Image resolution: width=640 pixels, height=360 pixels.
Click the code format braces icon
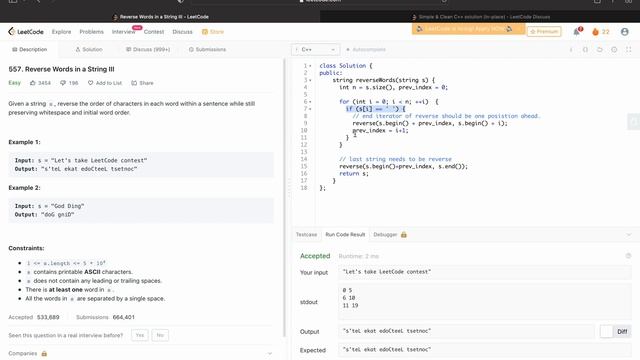tap(585, 49)
